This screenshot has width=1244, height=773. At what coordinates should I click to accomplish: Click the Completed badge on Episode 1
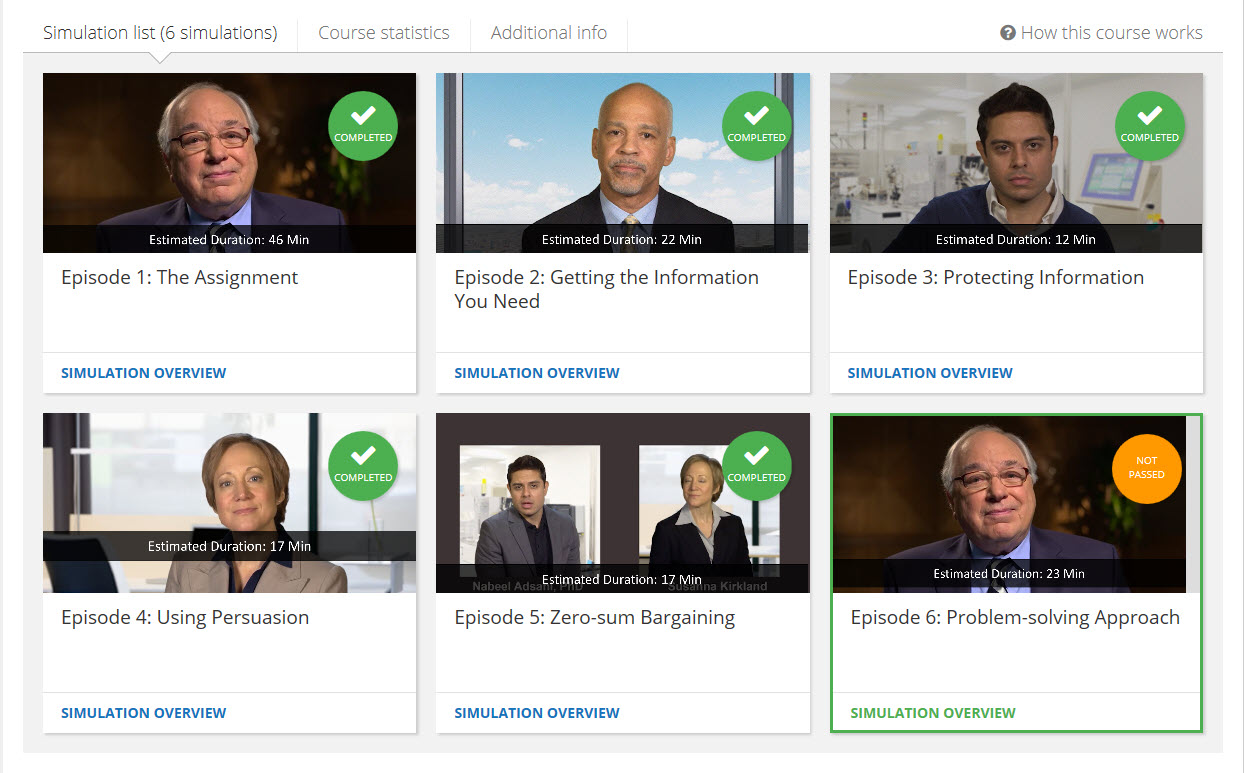(363, 126)
